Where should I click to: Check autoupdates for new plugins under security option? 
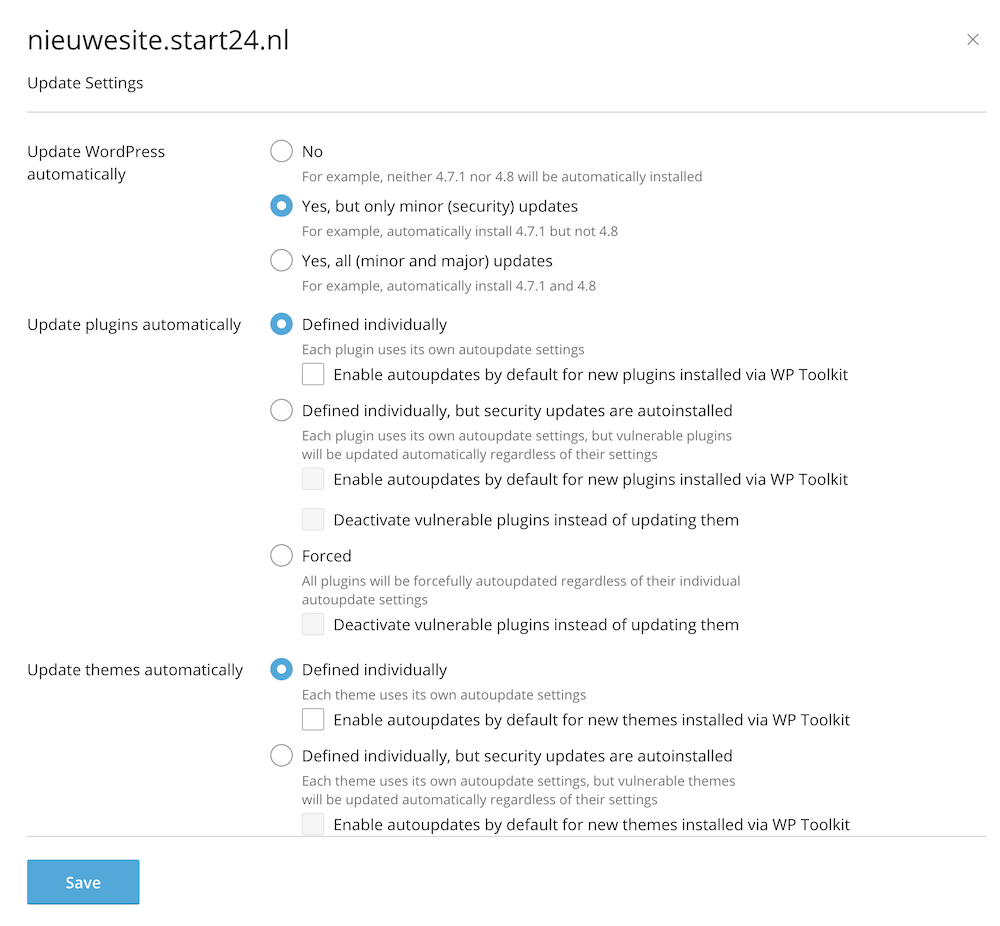[x=314, y=479]
